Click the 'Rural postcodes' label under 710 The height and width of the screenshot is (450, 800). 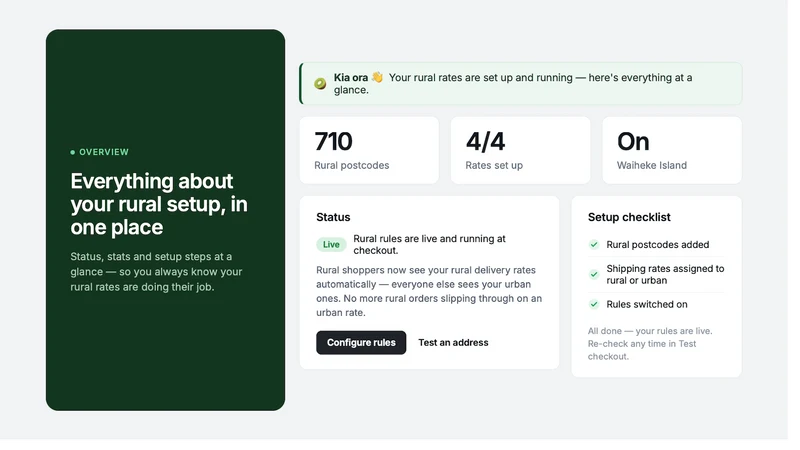[x=352, y=165]
